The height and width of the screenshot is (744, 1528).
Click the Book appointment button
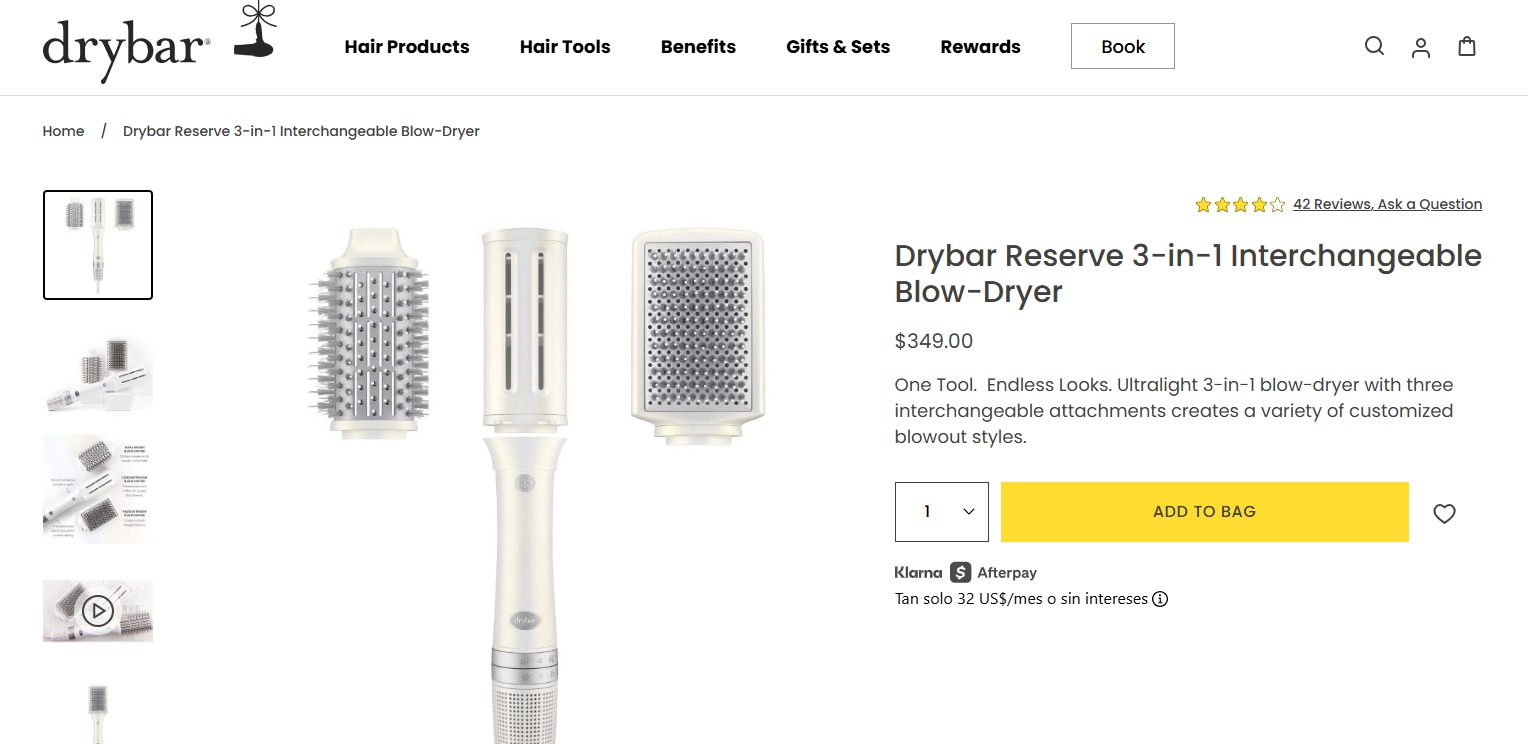tap(1122, 46)
